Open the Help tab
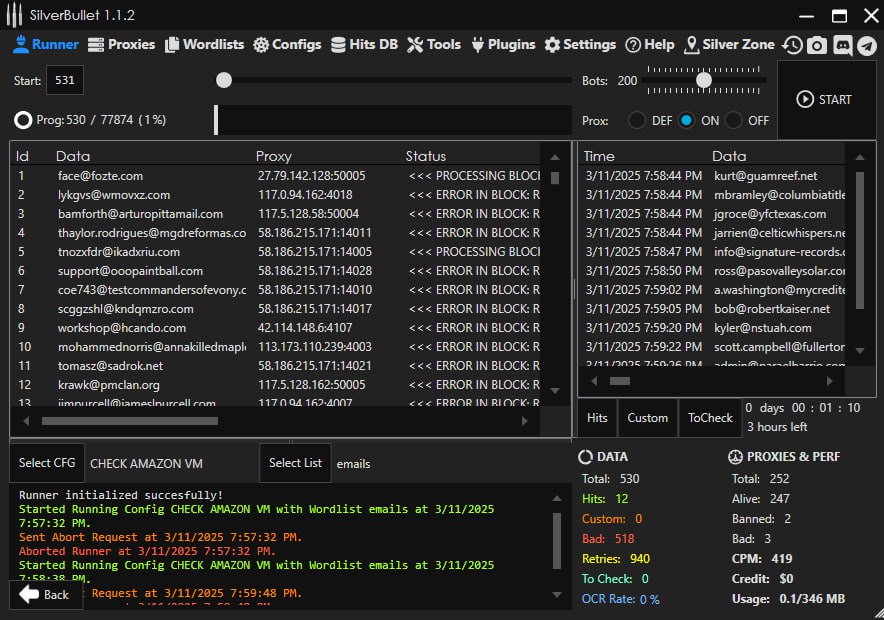Image resolution: width=884 pixels, height=620 pixels. pyautogui.click(x=649, y=45)
